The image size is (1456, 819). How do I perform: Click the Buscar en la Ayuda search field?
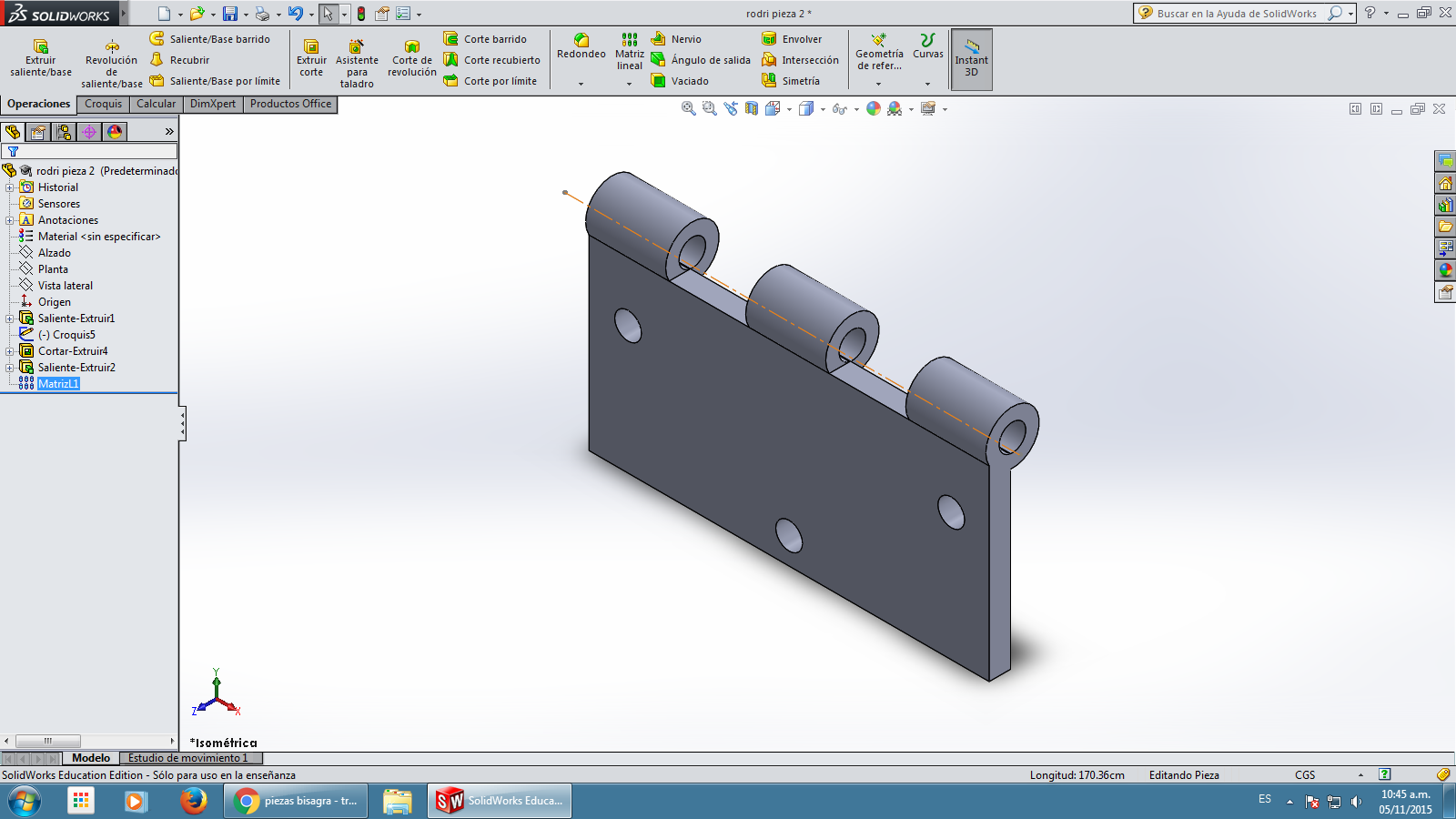tap(1236, 14)
